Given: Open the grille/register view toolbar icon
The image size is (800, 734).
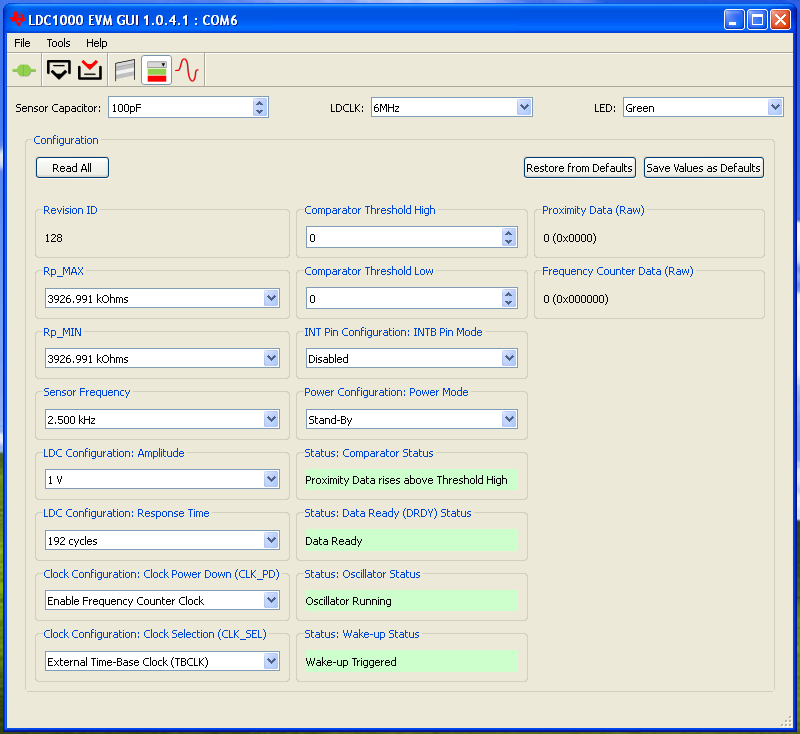Looking at the screenshot, I should pos(124,70).
